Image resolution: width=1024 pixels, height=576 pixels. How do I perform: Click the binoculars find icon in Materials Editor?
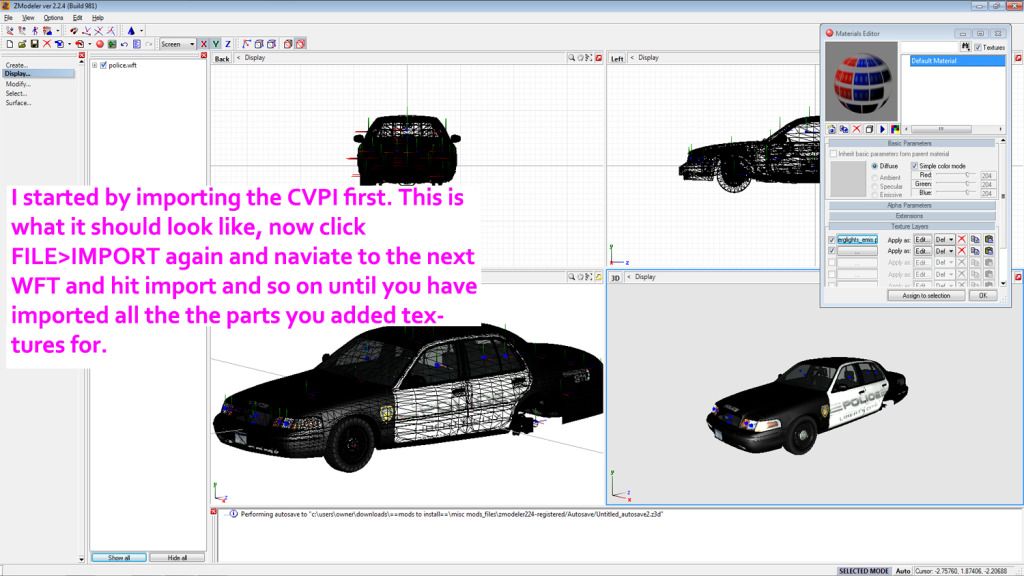[x=965, y=47]
